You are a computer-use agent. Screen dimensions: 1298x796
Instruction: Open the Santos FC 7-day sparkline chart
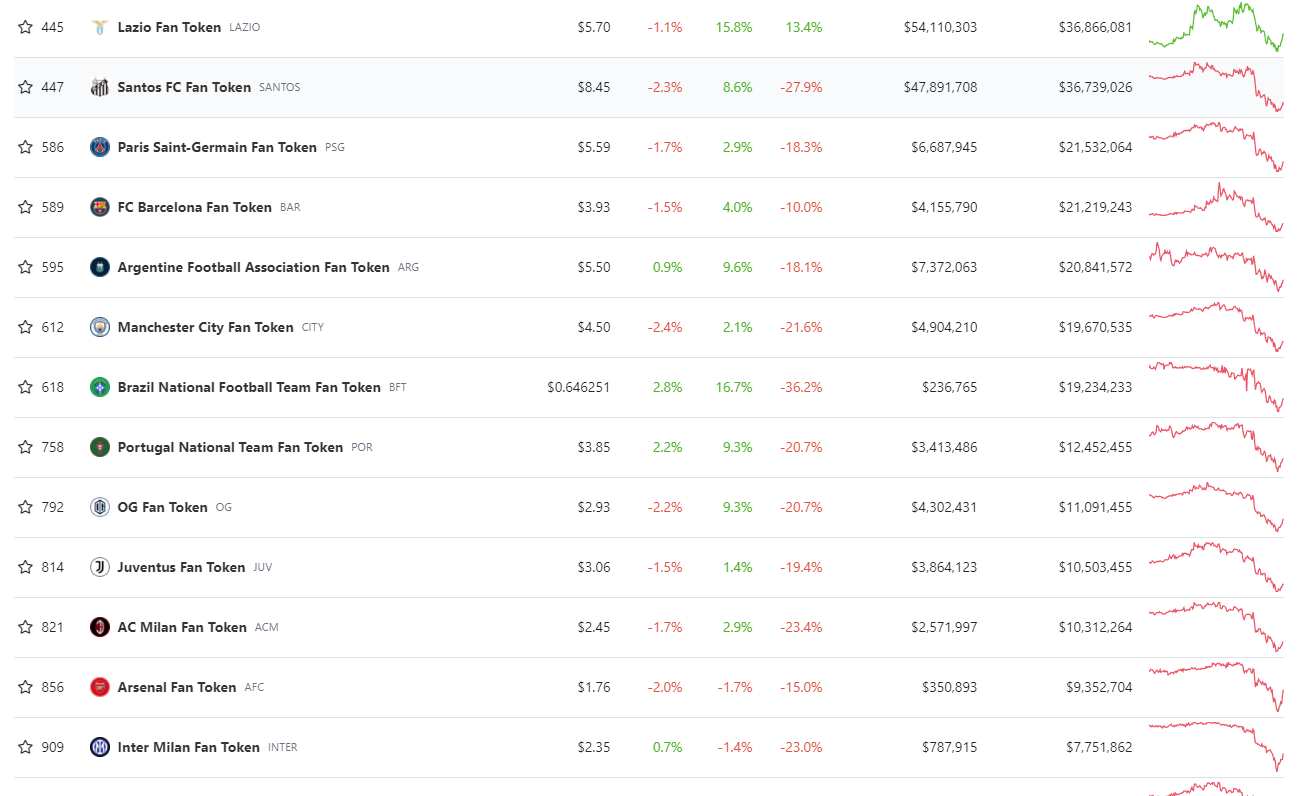[x=1216, y=87]
